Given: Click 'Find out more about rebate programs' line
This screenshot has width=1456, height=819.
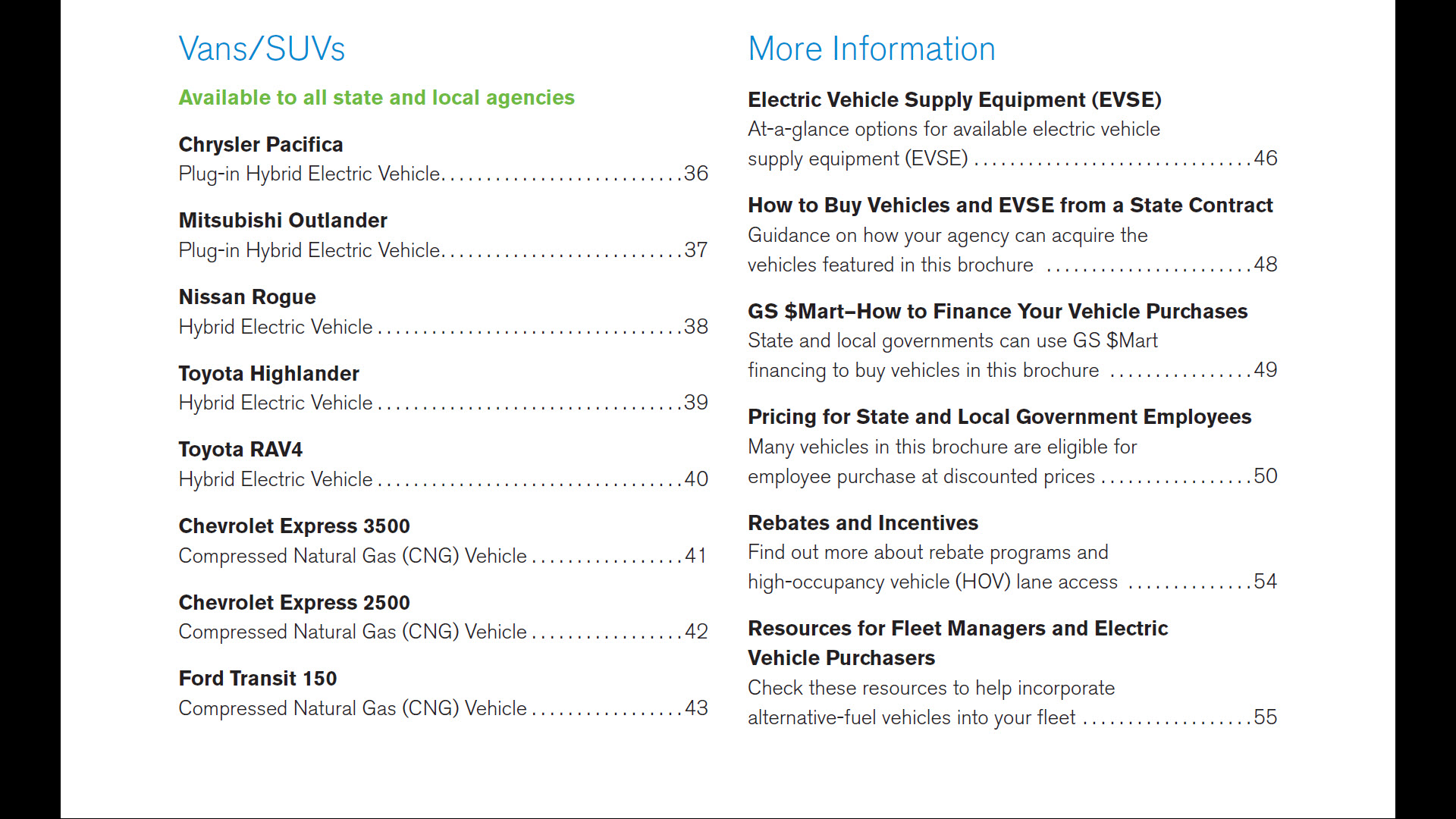Looking at the screenshot, I should click(x=928, y=553).
